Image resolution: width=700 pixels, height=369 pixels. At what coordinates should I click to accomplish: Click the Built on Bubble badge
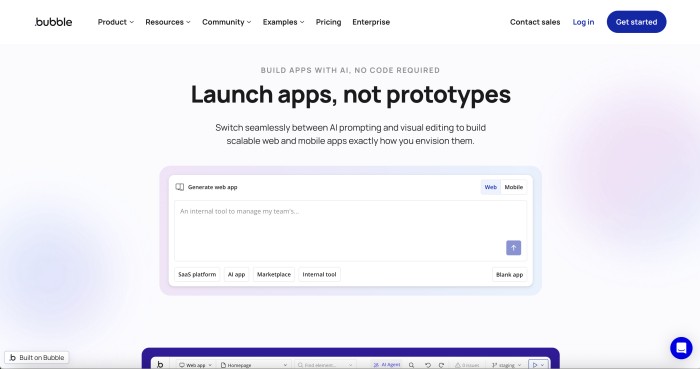(x=37, y=357)
